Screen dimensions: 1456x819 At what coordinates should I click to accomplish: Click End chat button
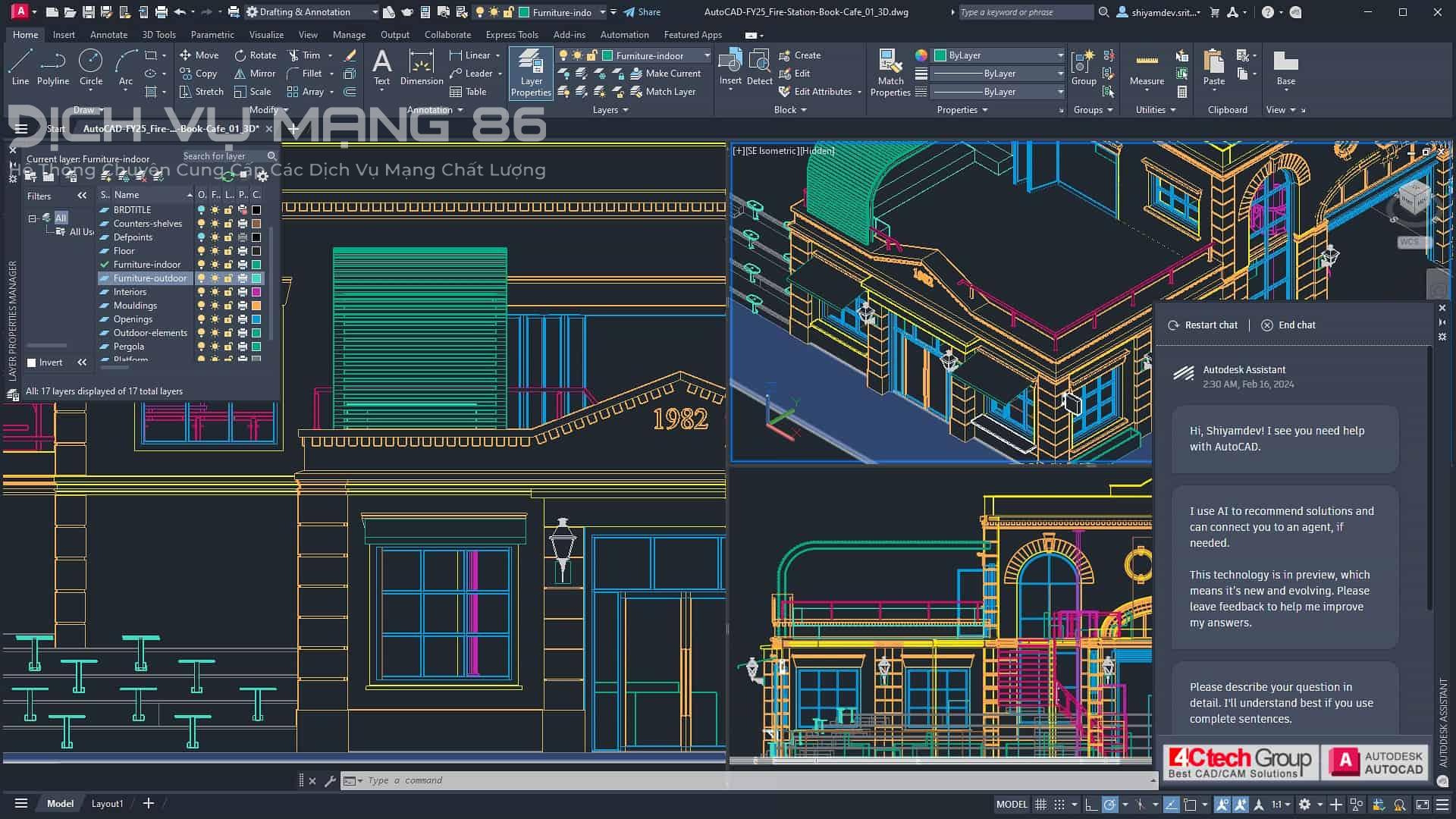(1288, 325)
